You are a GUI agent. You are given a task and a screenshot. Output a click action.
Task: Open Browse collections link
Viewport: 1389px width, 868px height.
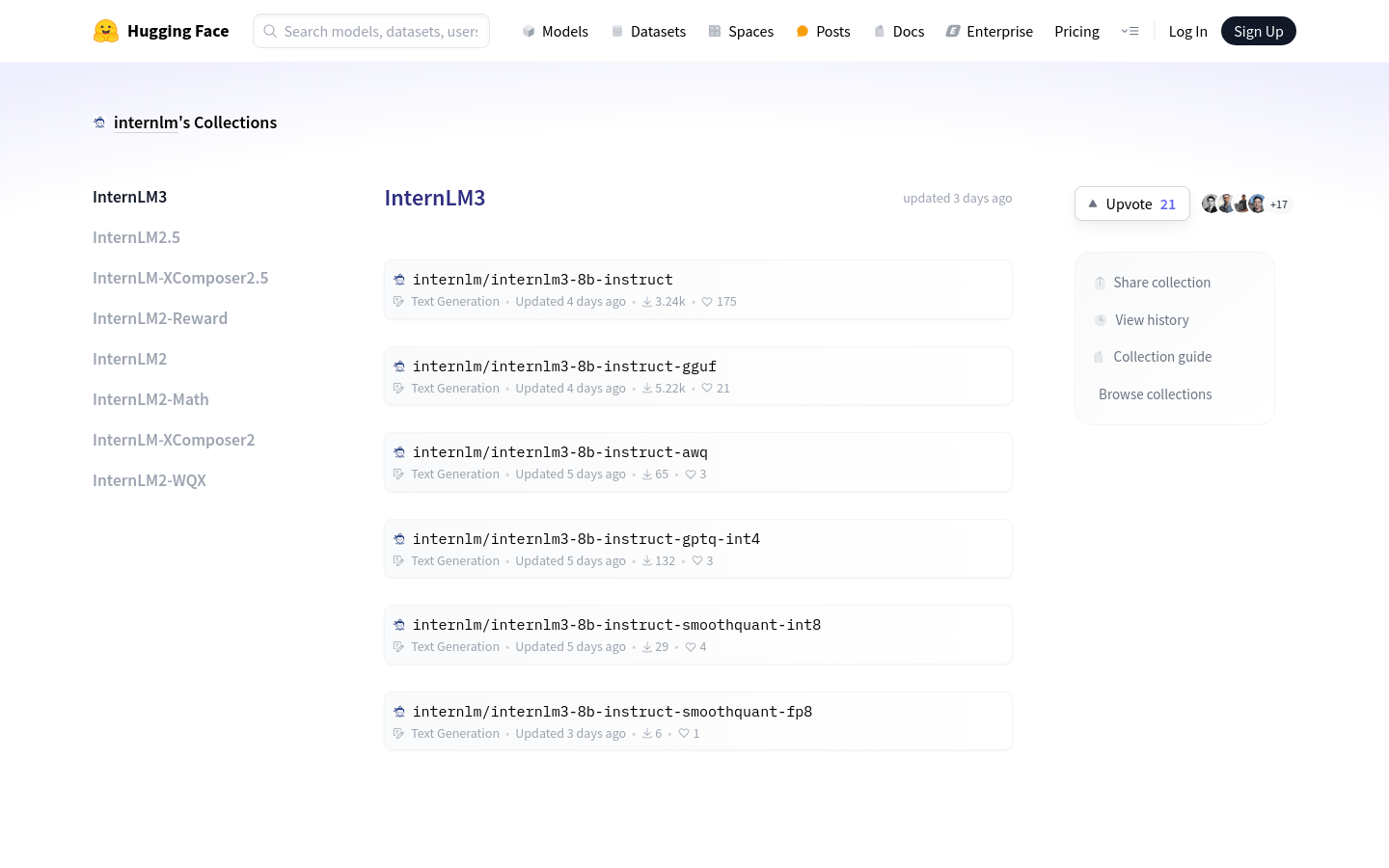tap(1155, 394)
